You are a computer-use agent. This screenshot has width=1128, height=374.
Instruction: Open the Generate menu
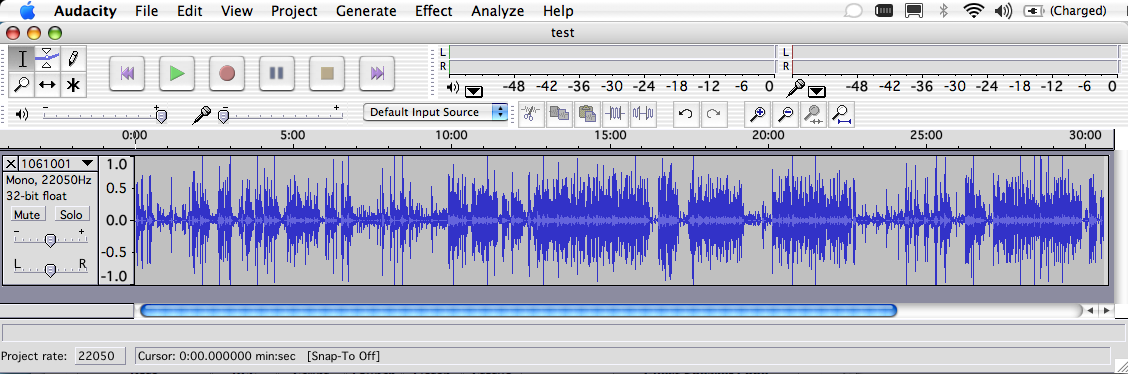pos(366,11)
